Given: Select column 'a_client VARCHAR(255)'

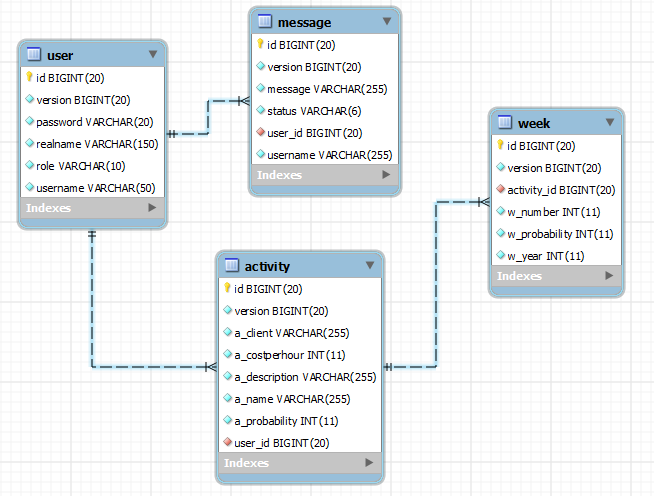Looking at the screenshot, I should click(x=292, y=333).
